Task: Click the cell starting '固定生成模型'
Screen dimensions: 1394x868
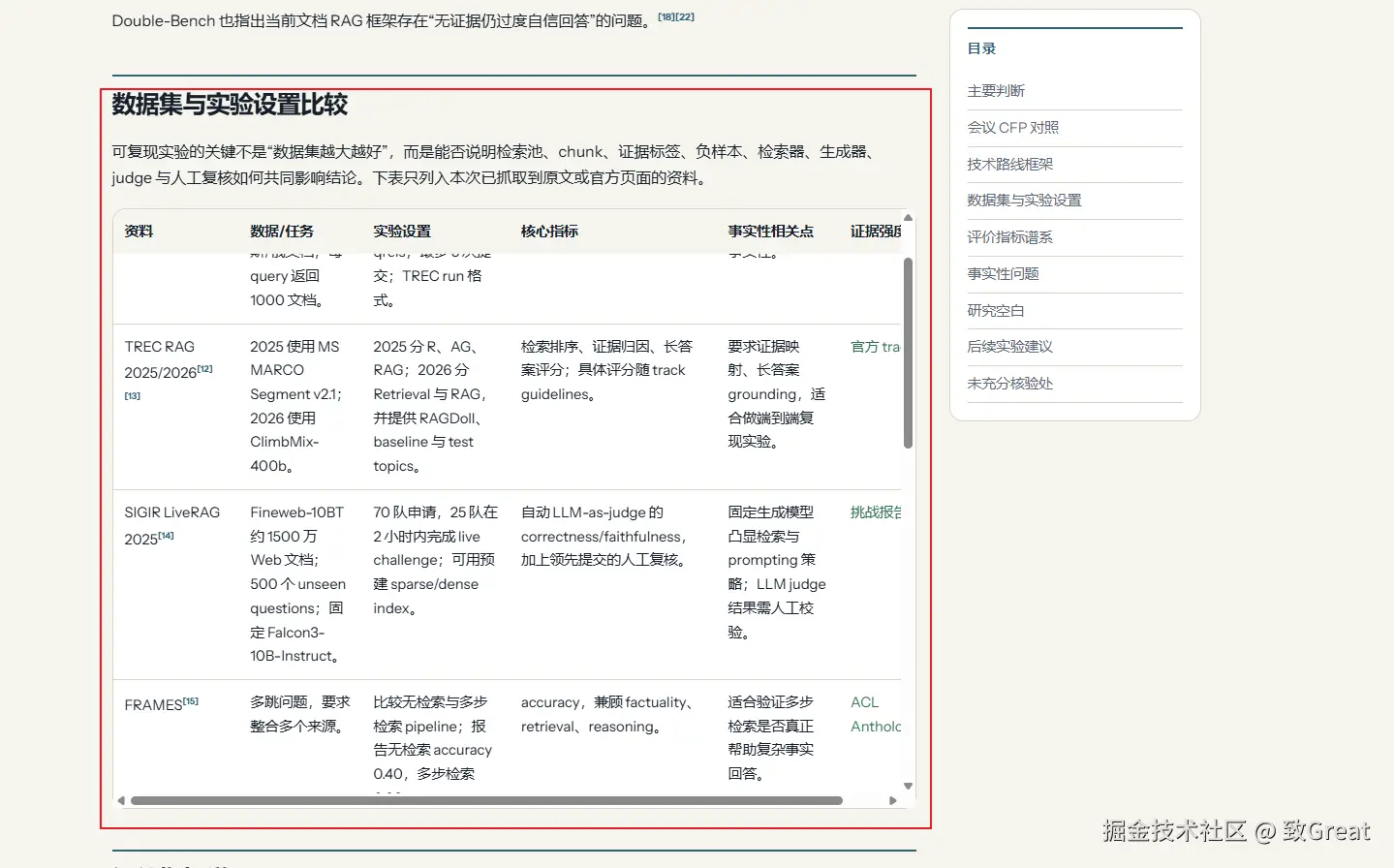Action: click(777, 584)
